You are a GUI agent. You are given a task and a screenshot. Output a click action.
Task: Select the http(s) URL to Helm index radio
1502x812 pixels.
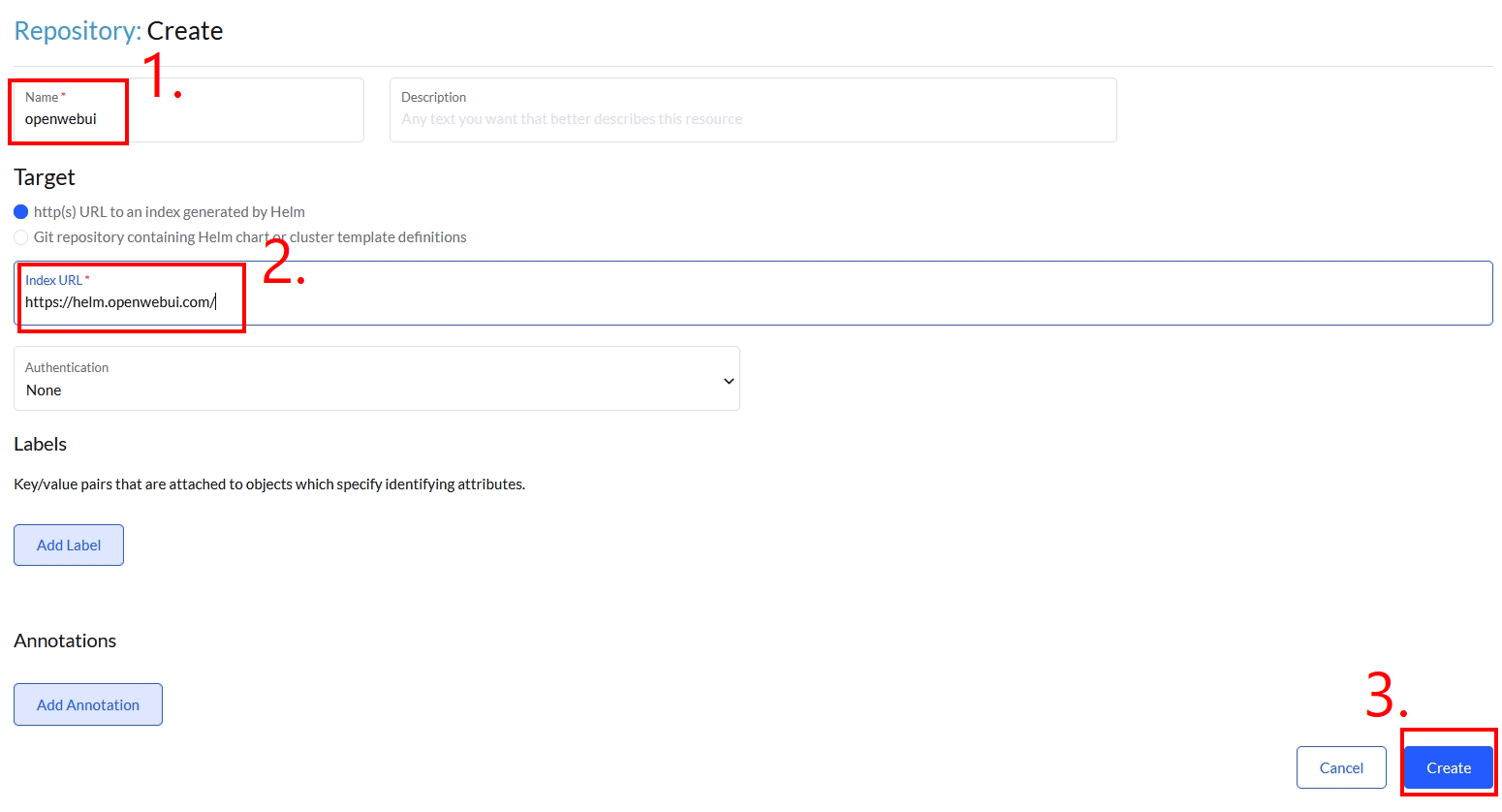(x=21, y=211)
